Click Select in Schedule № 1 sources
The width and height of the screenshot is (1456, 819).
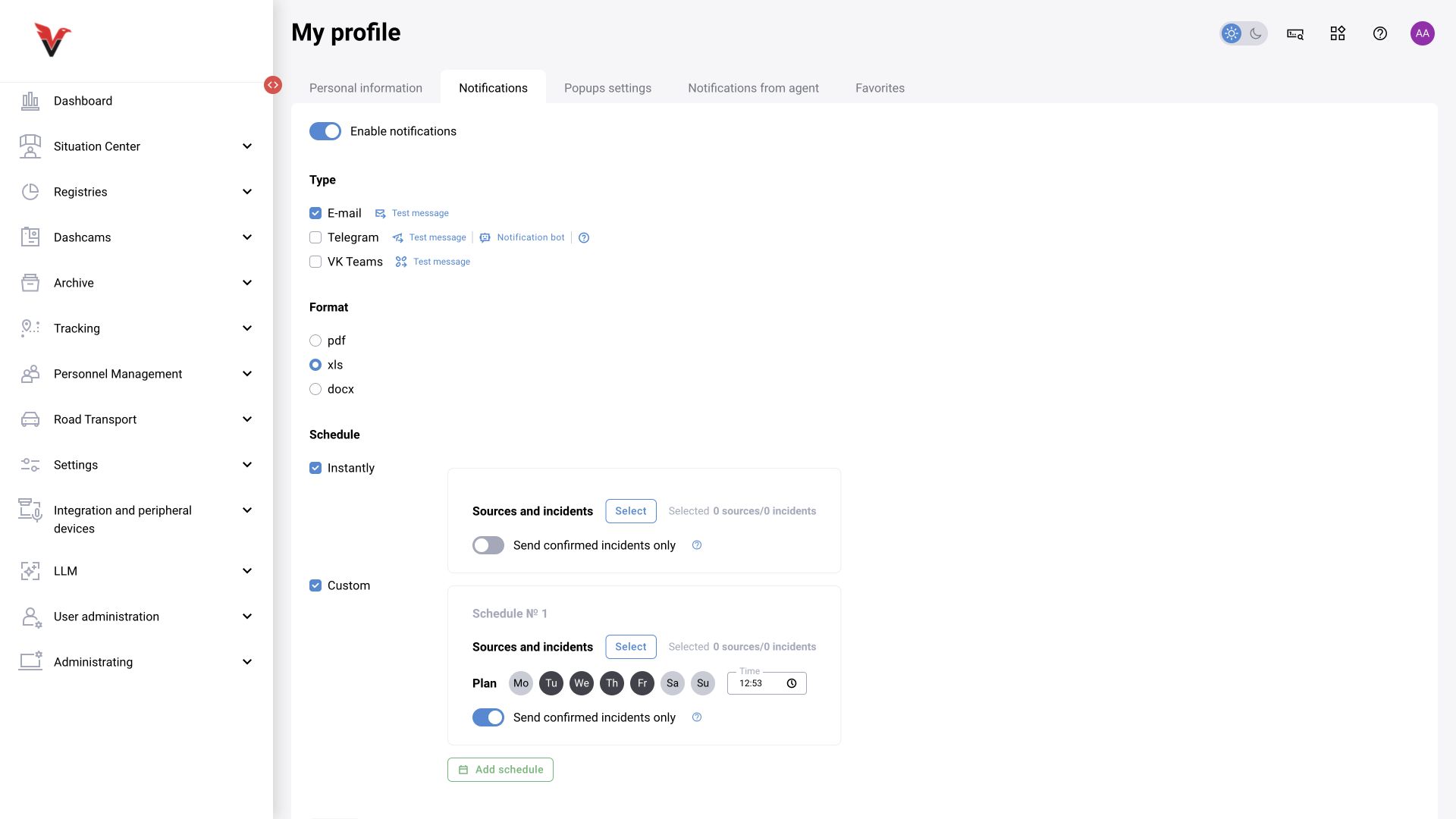[x=631, y=647]
